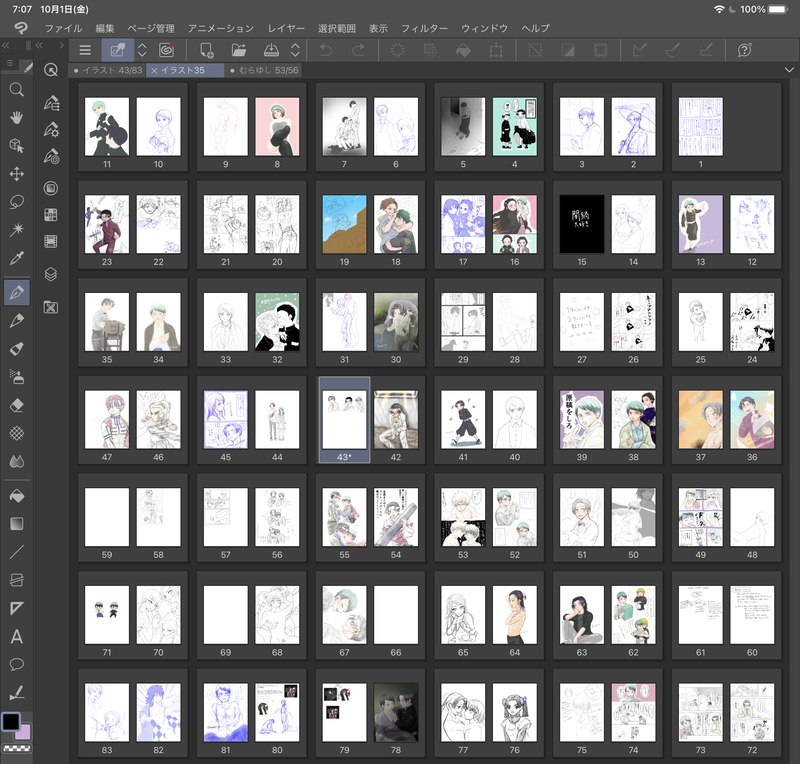Open the Clip Studio Paint logo menu
This screenshot has width=800, height=764.
[21, 28]
